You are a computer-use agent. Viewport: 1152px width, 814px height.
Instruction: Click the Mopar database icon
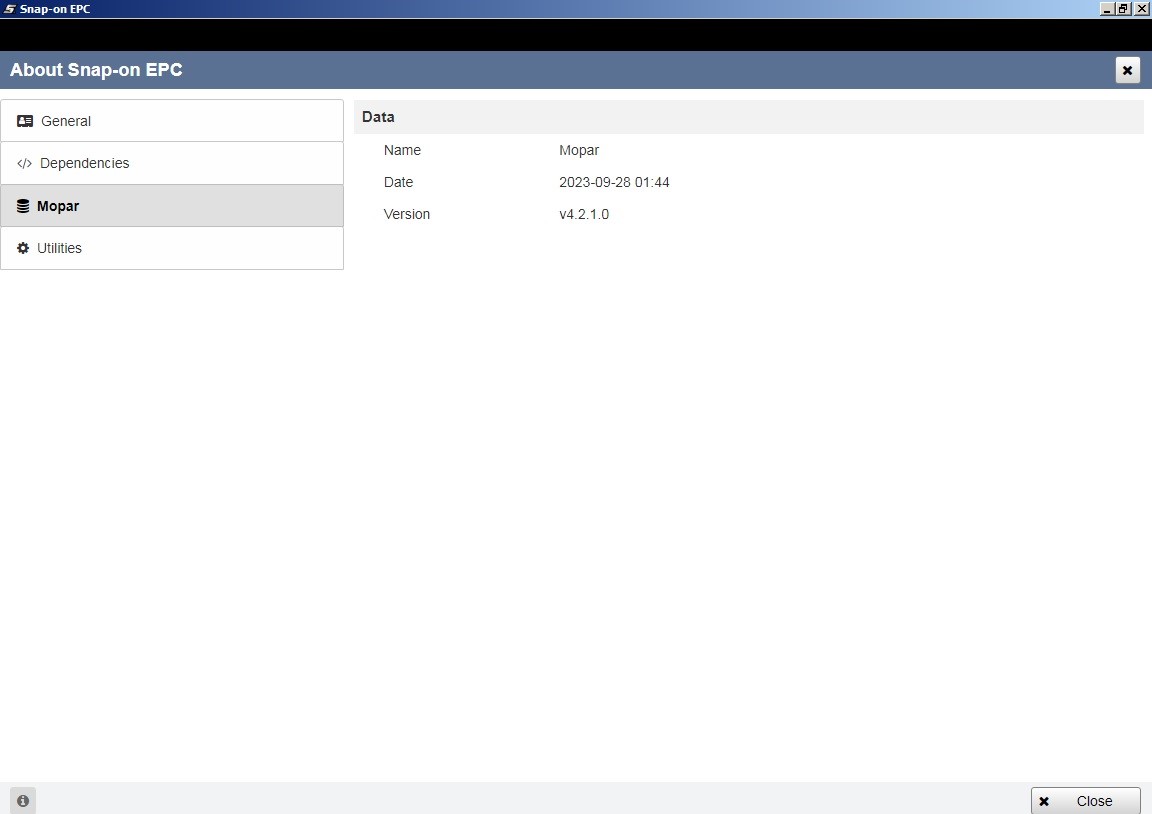click(23, 206)
